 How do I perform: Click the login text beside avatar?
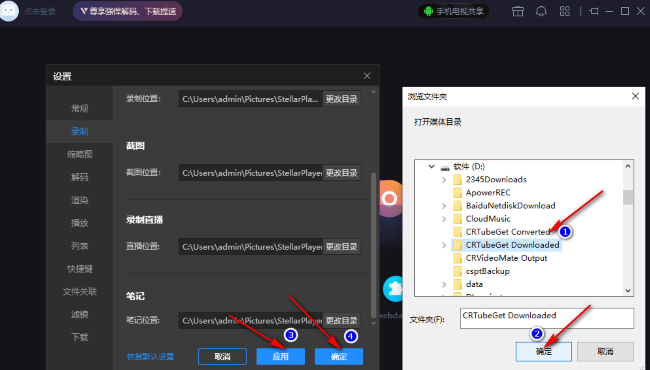(40, 12)
